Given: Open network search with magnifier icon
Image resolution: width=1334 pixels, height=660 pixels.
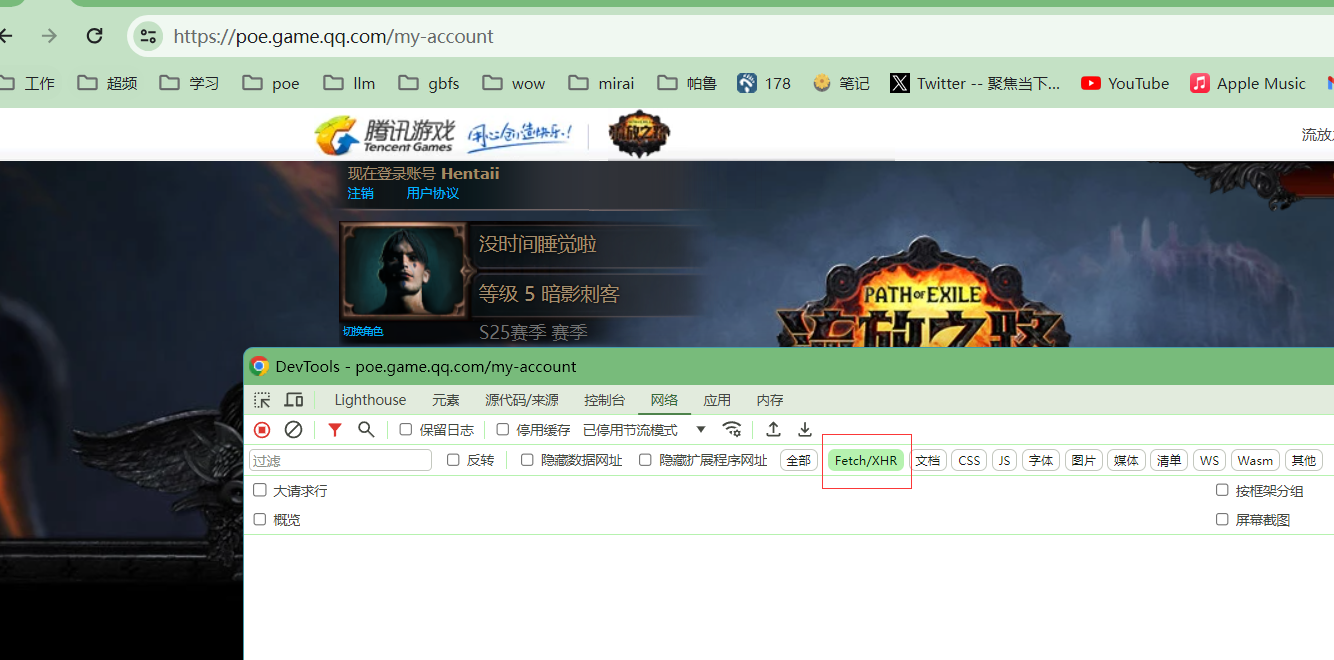Looking at the screenshot, I should coord(366,430).
